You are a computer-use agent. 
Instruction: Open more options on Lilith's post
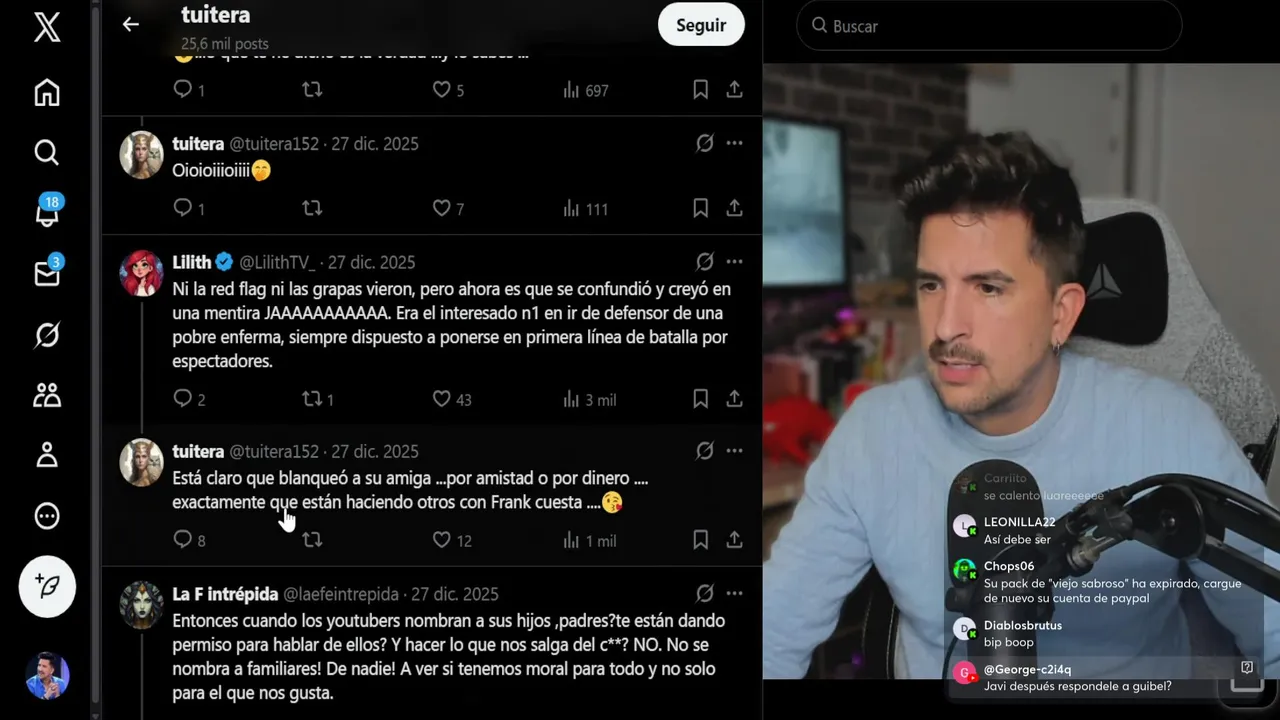[734, 262]
